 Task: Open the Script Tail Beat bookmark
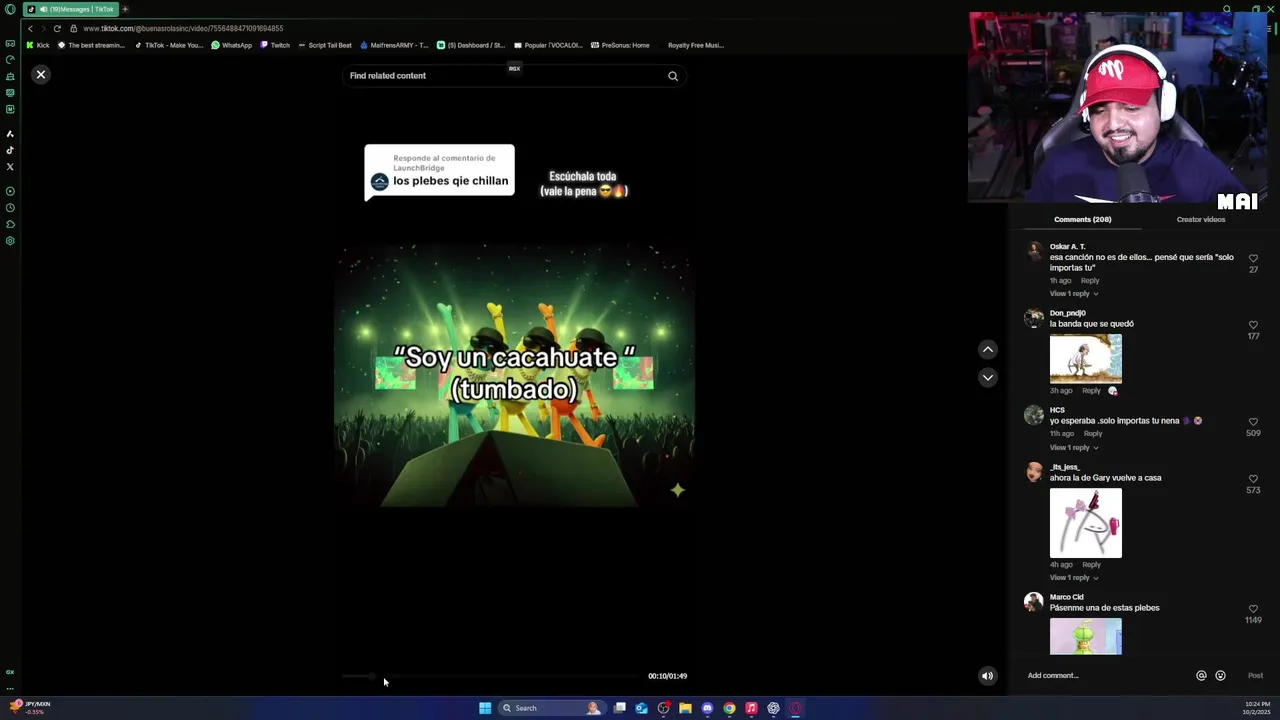pos(325,45)
